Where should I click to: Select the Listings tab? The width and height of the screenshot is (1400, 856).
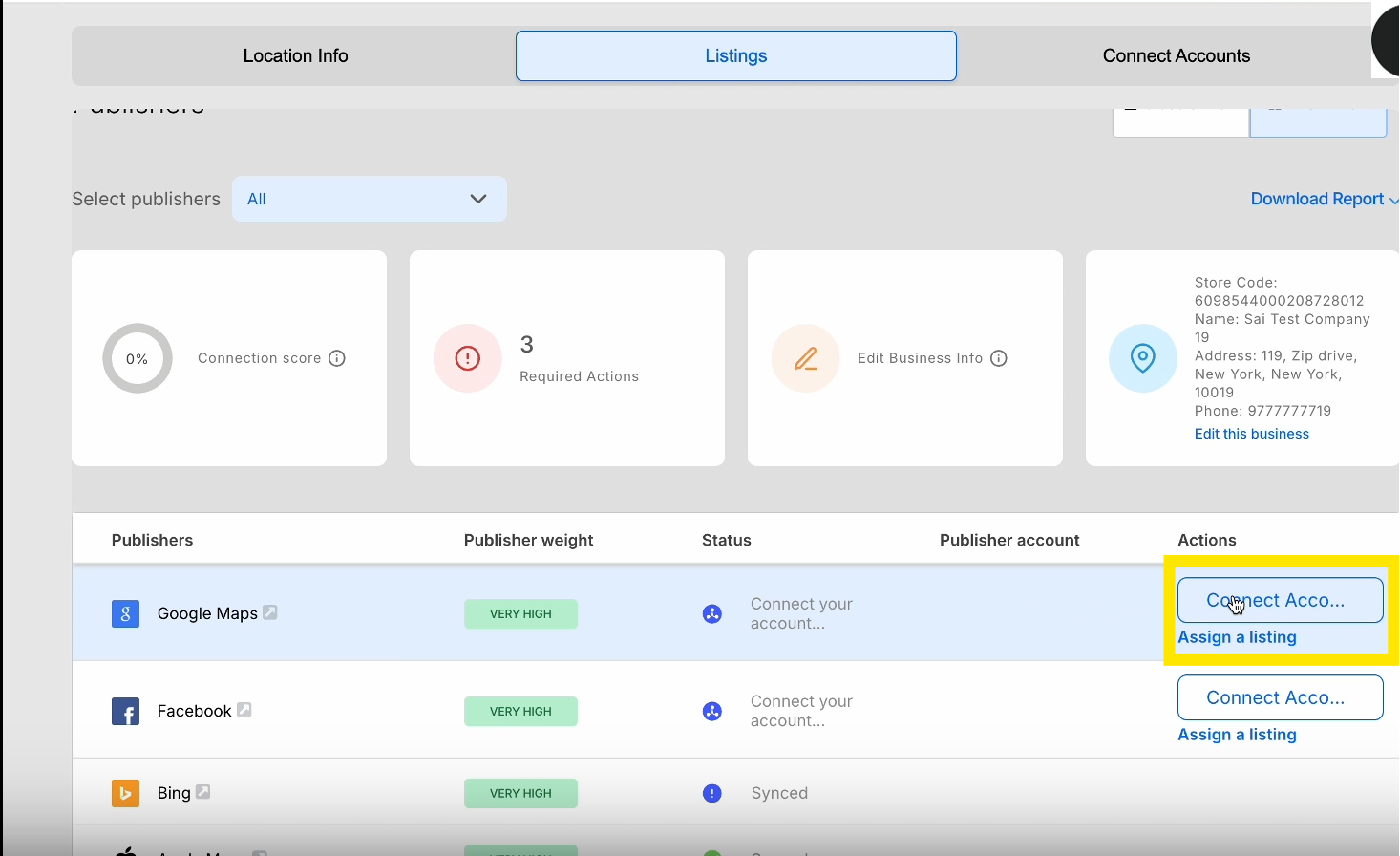tap(735, 56)
